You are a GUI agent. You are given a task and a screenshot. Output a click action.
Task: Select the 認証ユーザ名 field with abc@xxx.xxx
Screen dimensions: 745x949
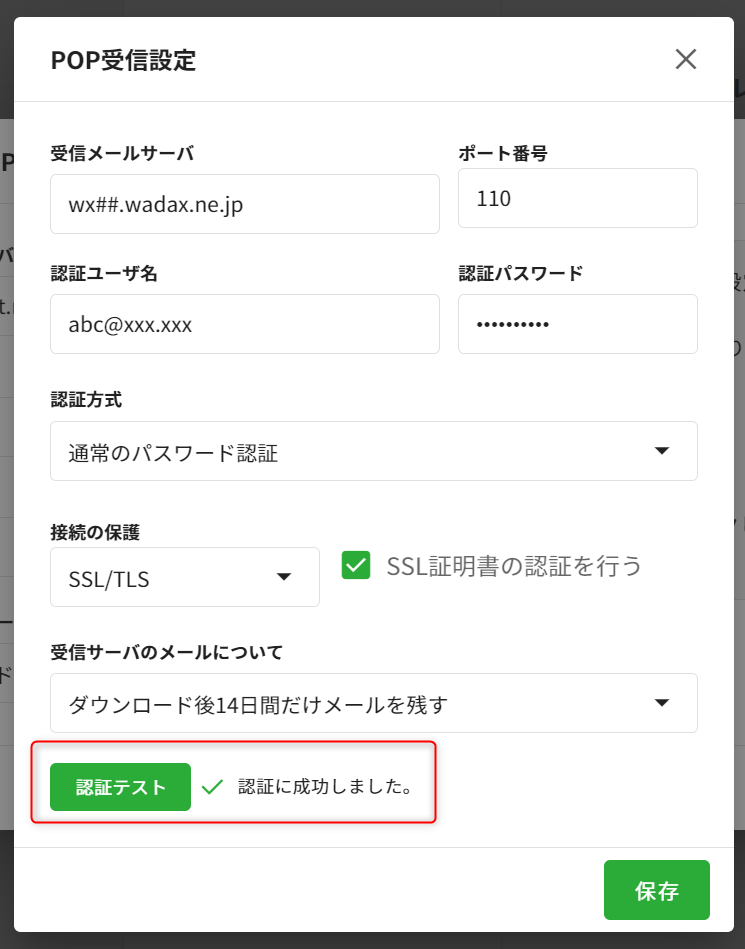point(245,324)
